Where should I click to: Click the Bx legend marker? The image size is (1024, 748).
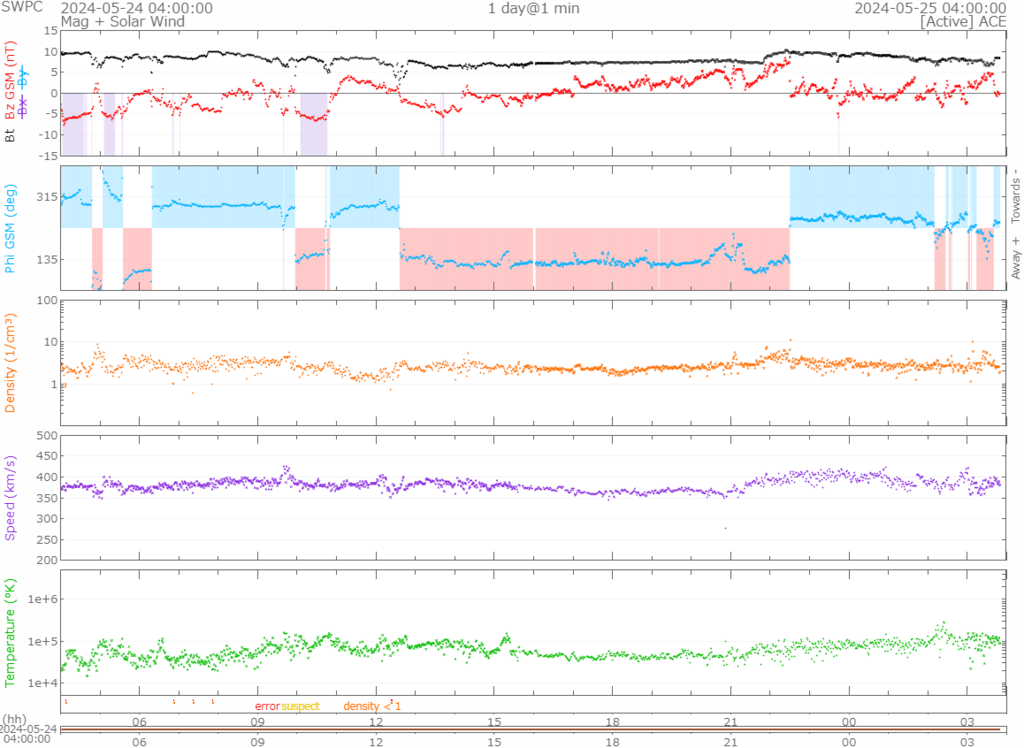click(26, 108)
